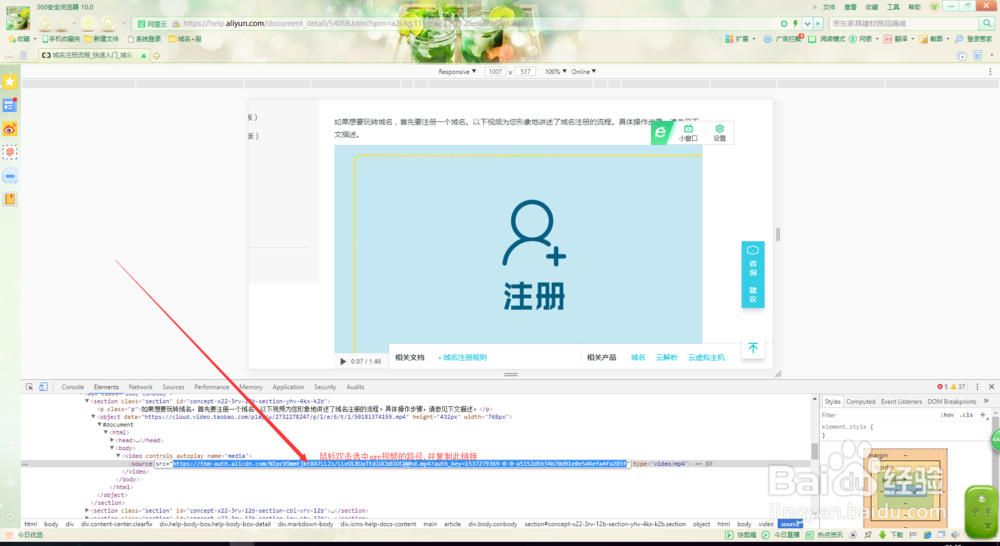Close the 域名注册流程 tab
Image resolution: width=1000 pixels, height=546 pixels.
pyautogui.click(x=143, y=55)
